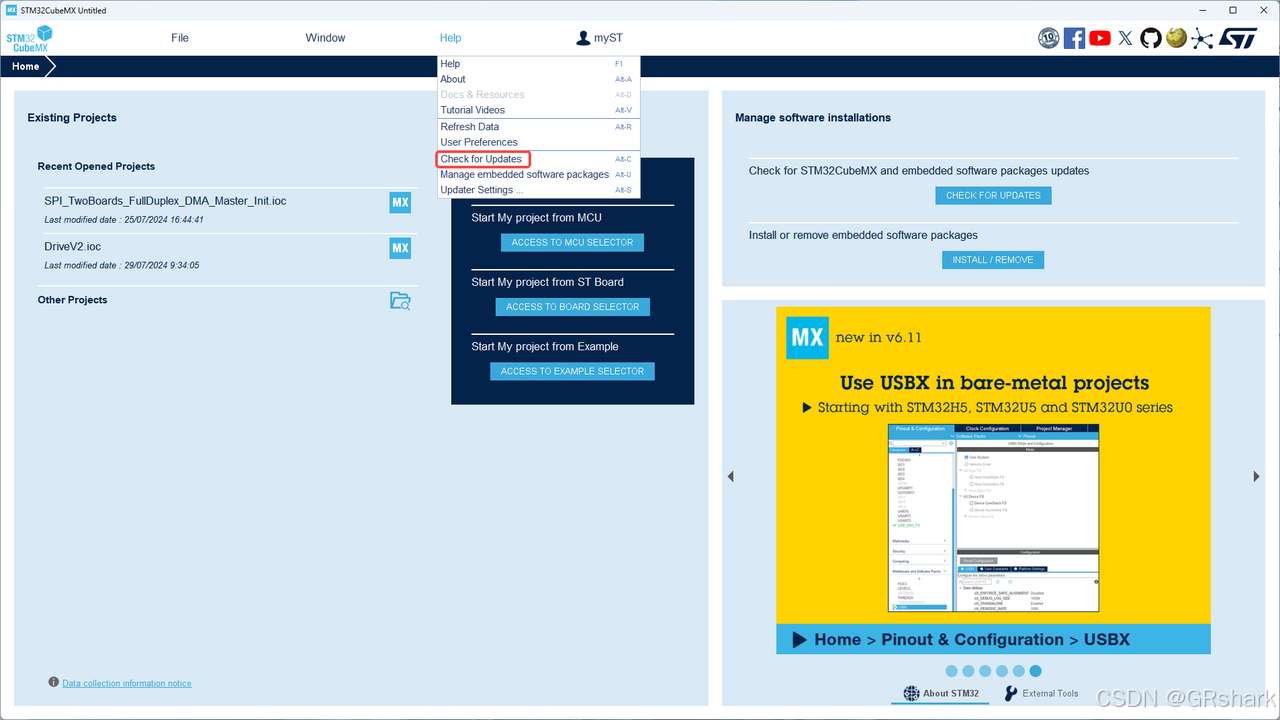
Task: Open the YouTube icon link
Action: pyautogui.click(x=1100, y=38)
